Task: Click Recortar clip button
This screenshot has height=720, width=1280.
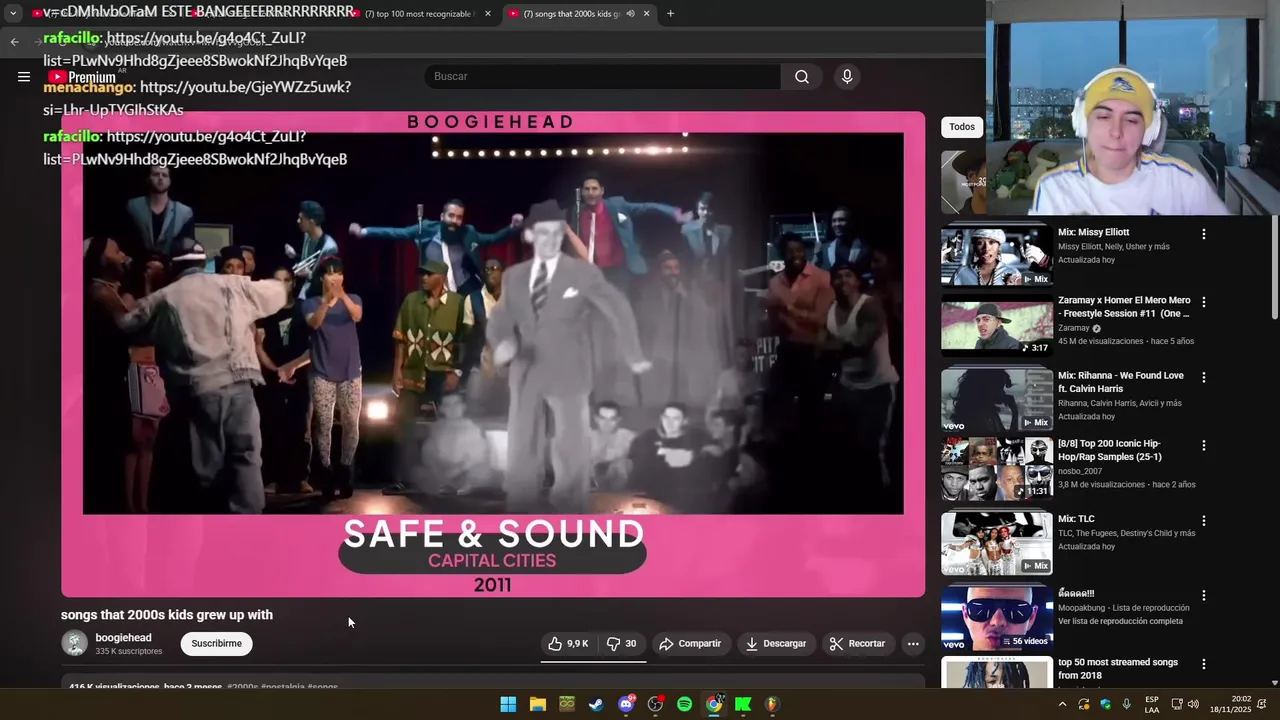Action: click(858, 644)
